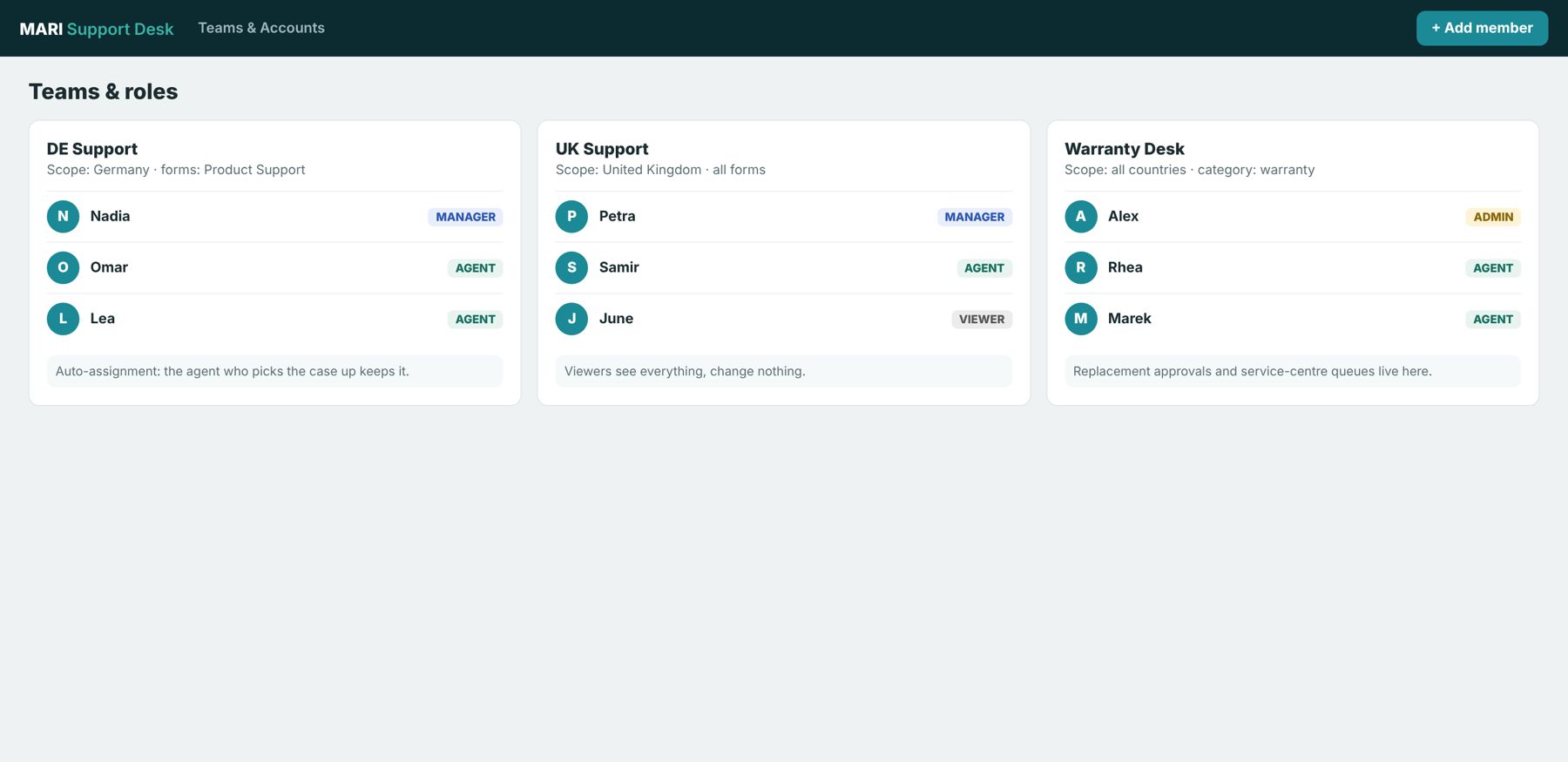Click the name Nadia
1568x762 pixels.
[110, 216]
